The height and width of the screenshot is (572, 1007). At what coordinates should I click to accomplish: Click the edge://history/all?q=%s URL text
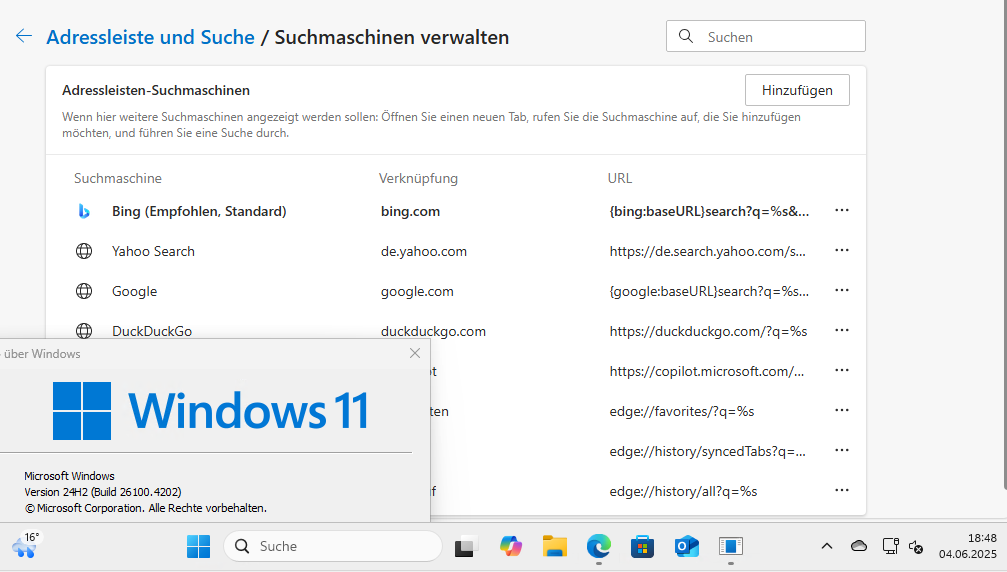(683, 491)
